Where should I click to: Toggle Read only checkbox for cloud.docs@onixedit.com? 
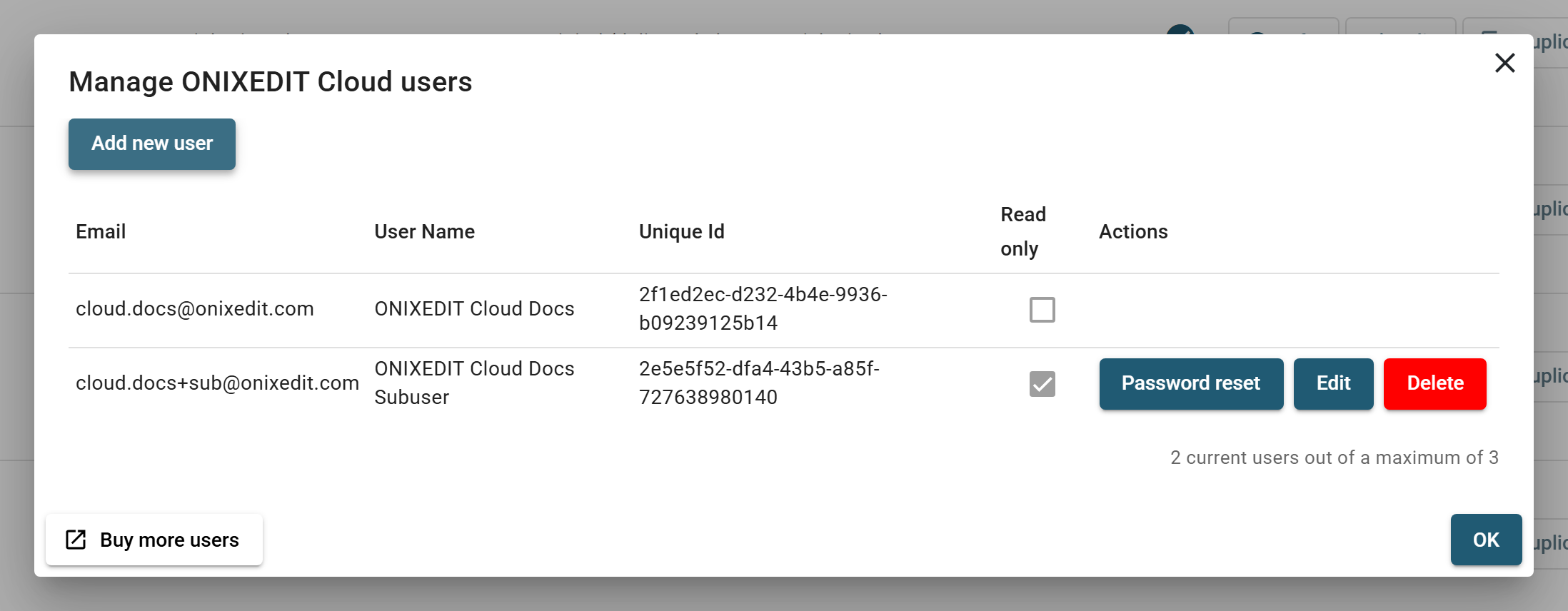[x=1042, y=310]
